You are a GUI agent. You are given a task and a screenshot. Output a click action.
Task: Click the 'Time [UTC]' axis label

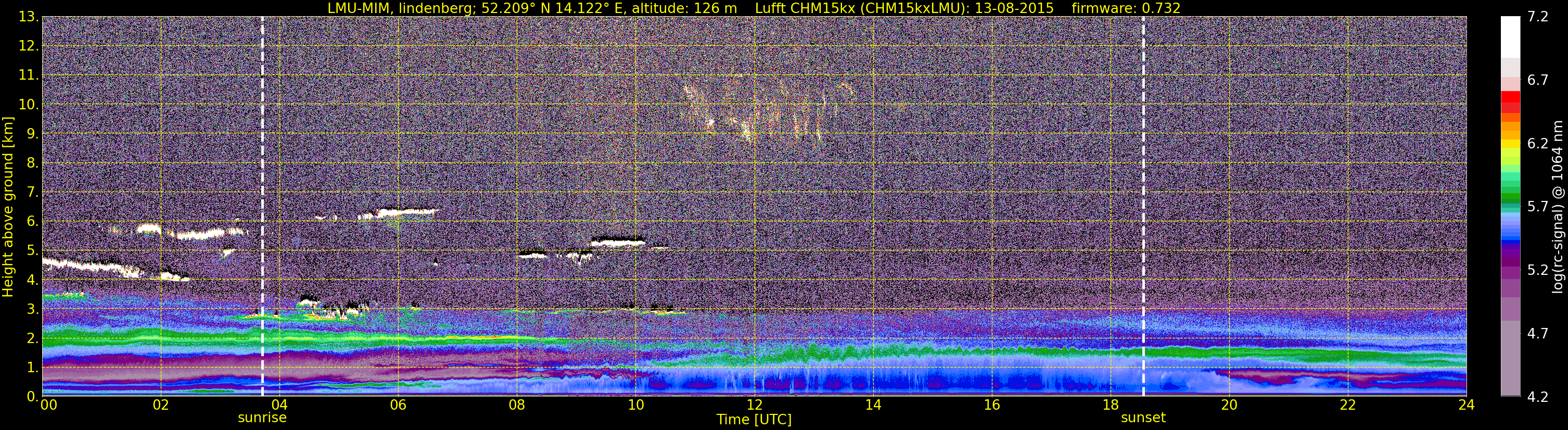pyautogui.click(x=754, y=420)
